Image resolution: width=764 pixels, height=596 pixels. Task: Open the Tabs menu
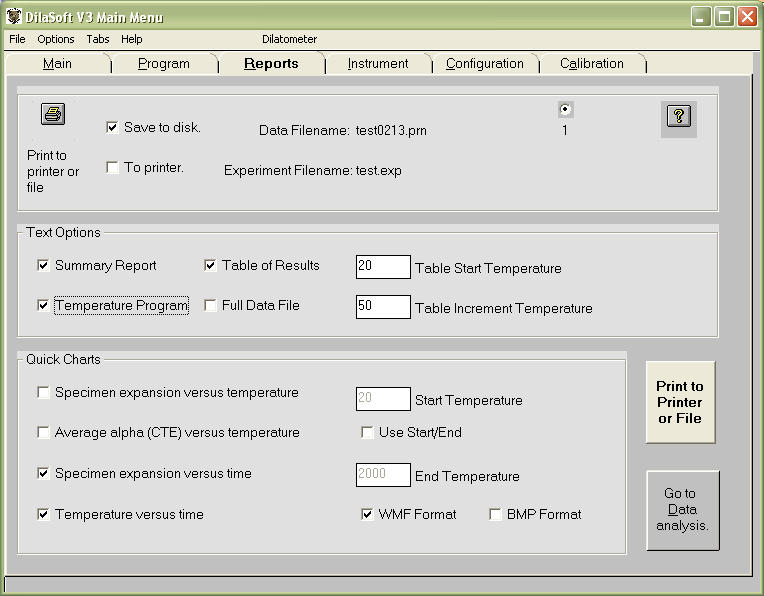click(98, 40)
